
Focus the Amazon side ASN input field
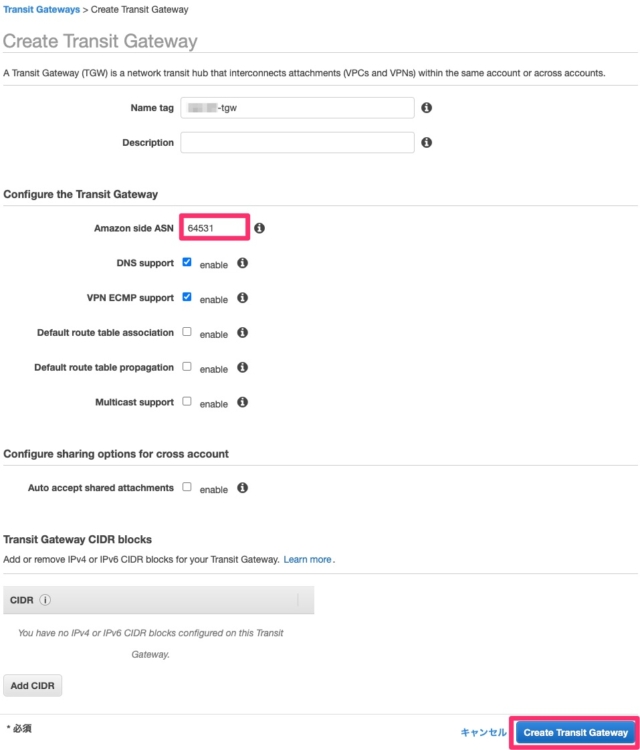[215, 228]
